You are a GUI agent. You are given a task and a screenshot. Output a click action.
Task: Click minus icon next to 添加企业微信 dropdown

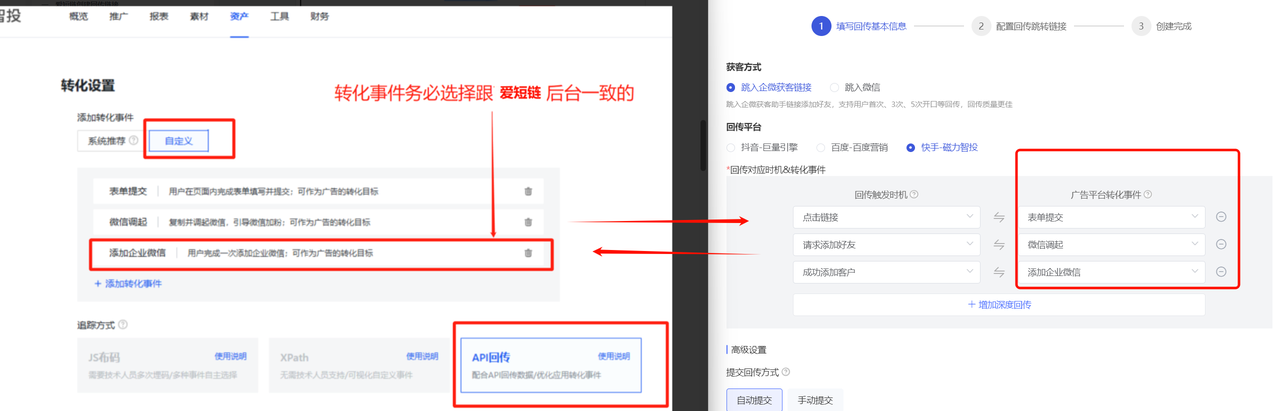(1221, 272)
